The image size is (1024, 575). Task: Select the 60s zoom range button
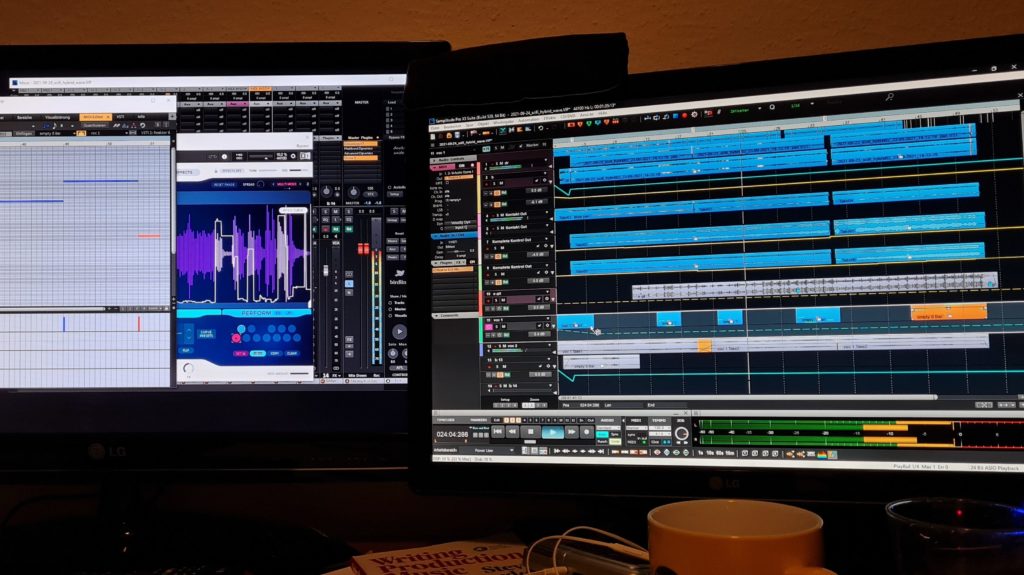720,453
